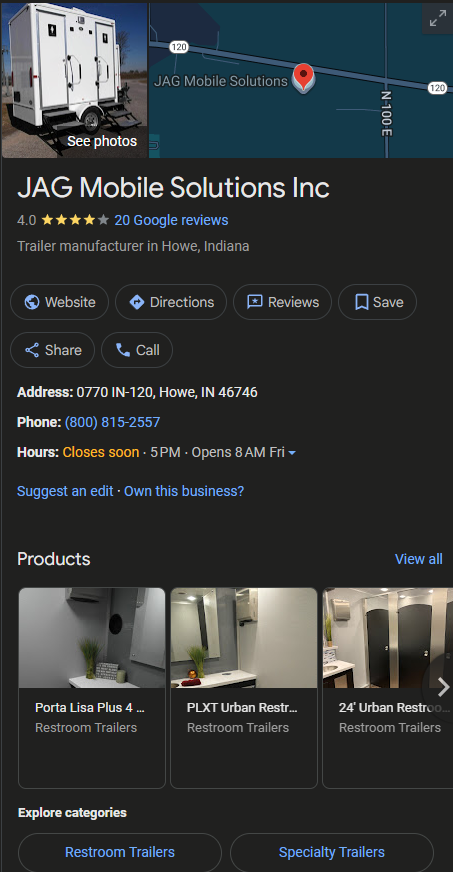
Task: View all products
Action: tap(419, 559)
